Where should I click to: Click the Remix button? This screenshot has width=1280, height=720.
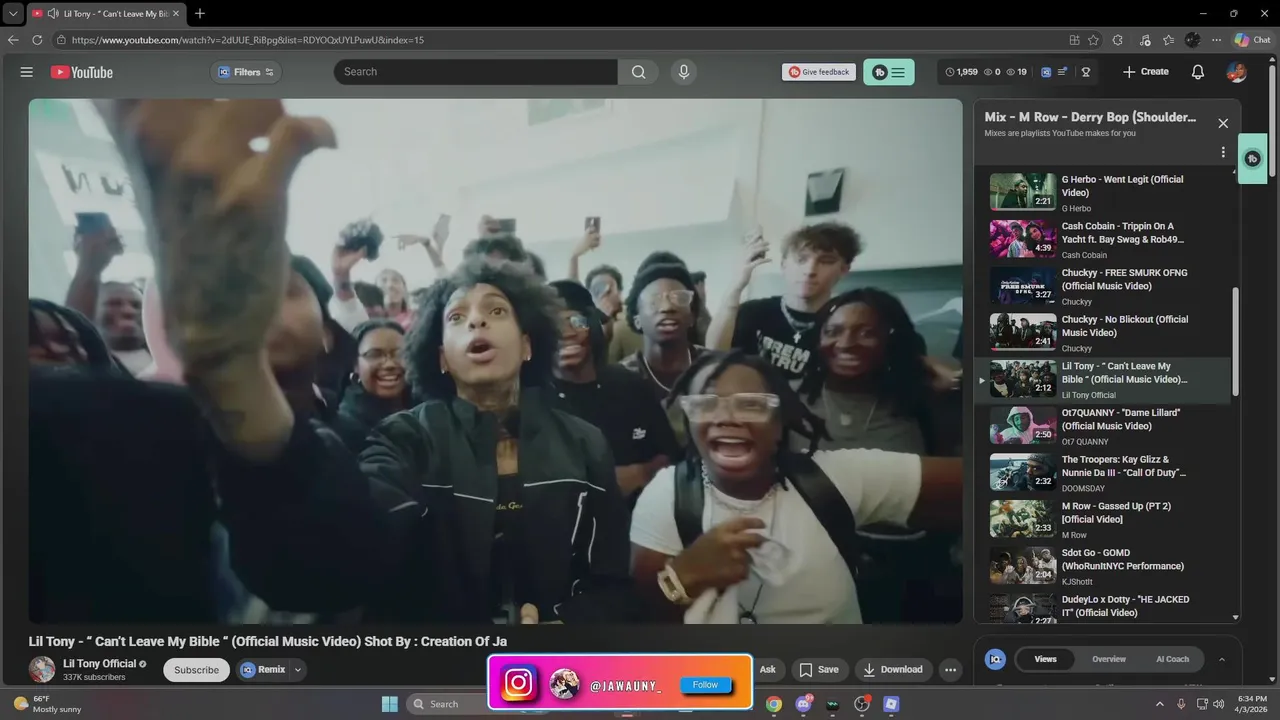[264, 670]
